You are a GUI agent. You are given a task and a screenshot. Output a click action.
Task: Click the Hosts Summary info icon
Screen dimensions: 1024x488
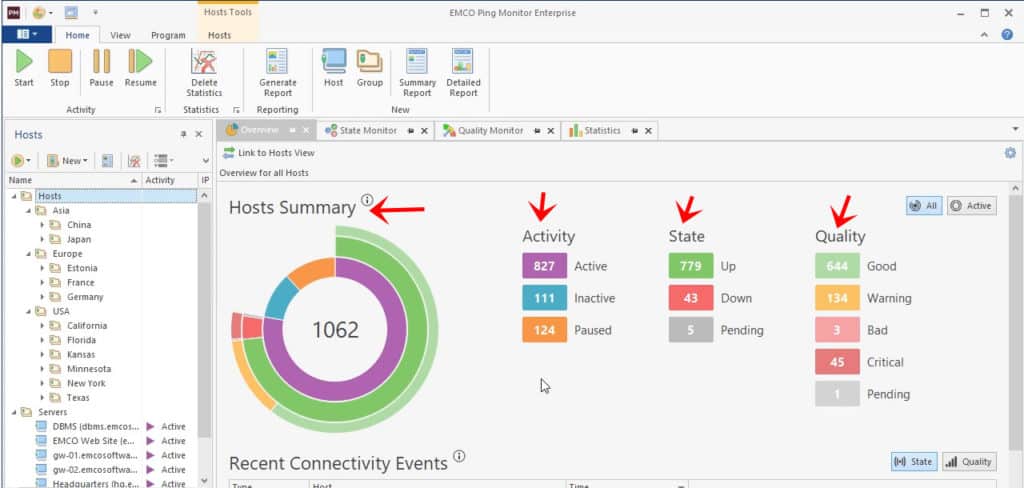point(367,200)
